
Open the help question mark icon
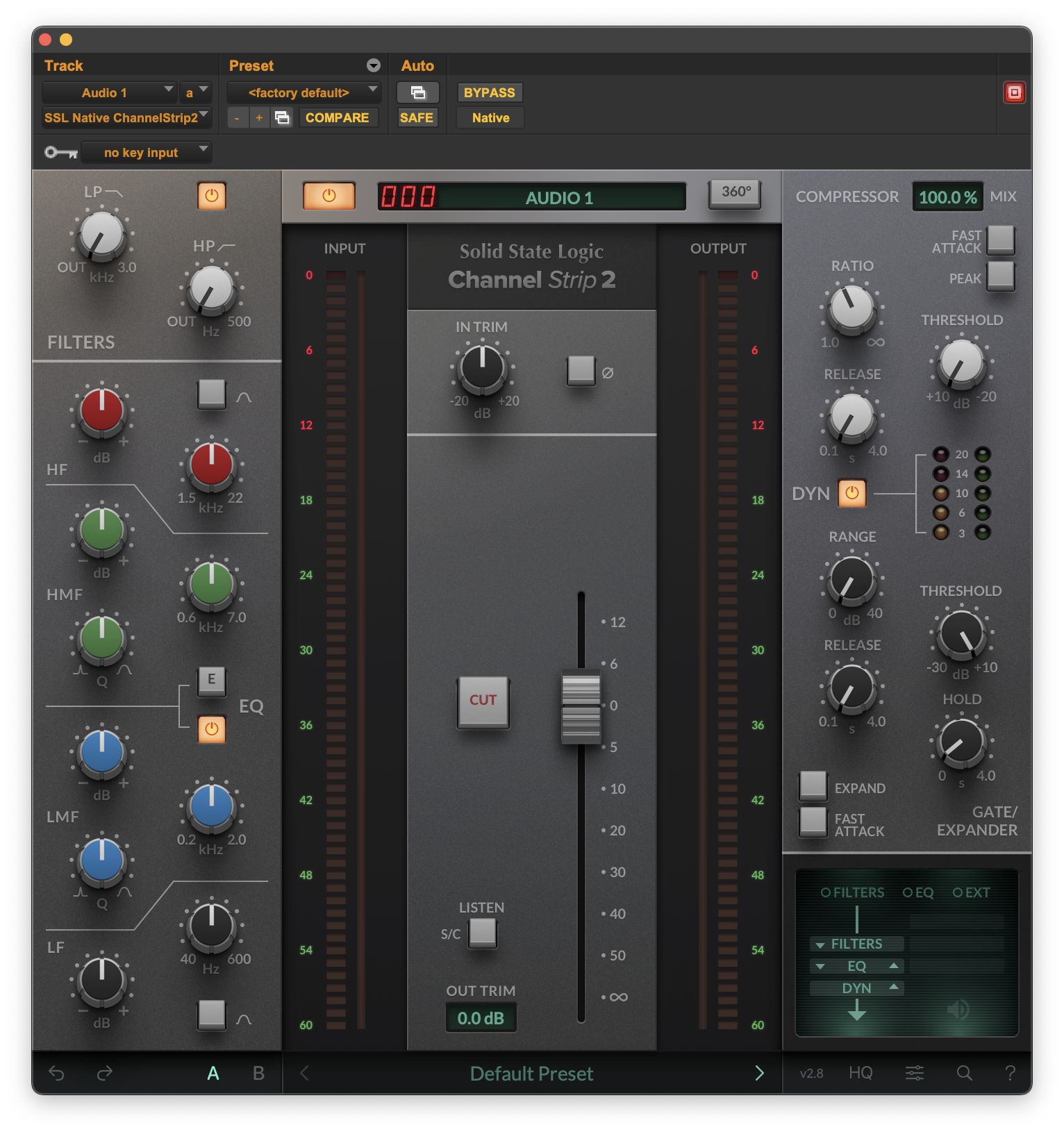pos(1011,1073)
